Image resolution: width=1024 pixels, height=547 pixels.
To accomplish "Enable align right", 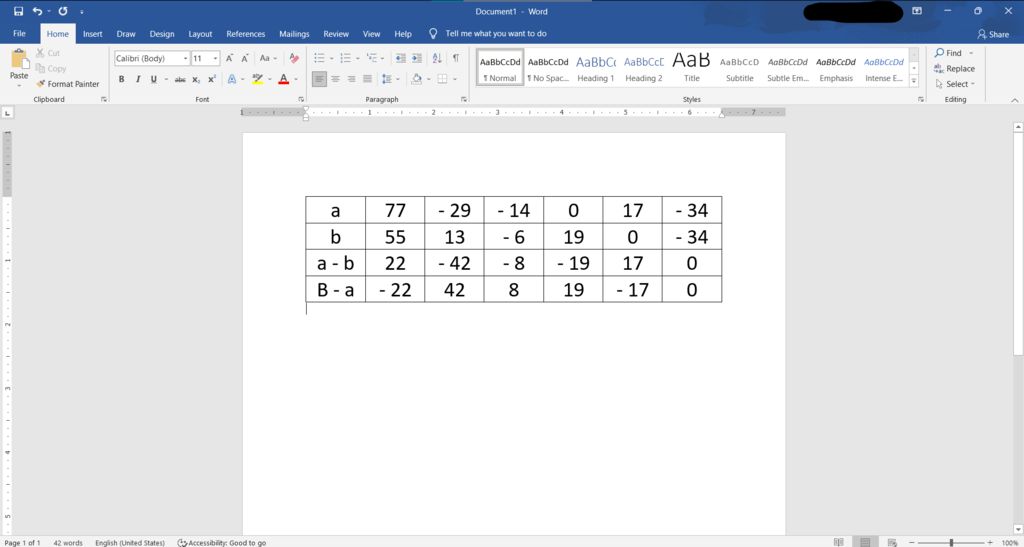I will [x=351, y=79].
